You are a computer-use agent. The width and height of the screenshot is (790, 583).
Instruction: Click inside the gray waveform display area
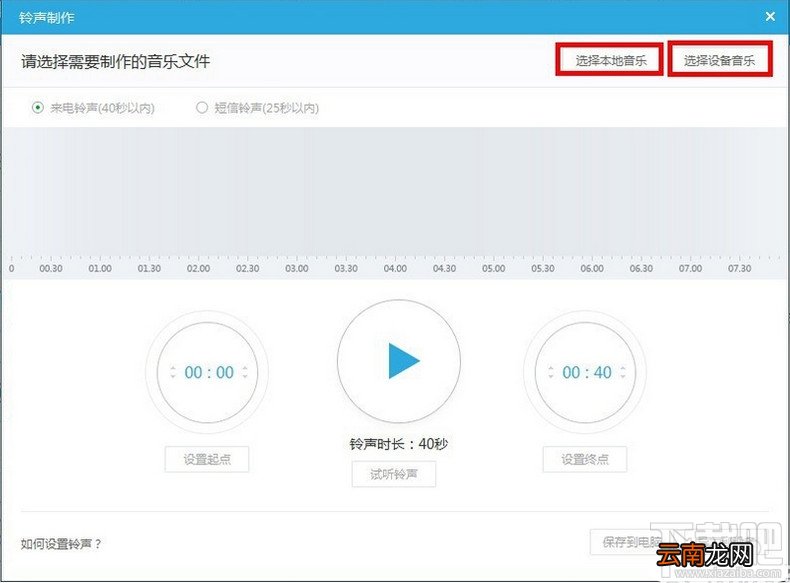pyautogui.click(x=395, y=191)
